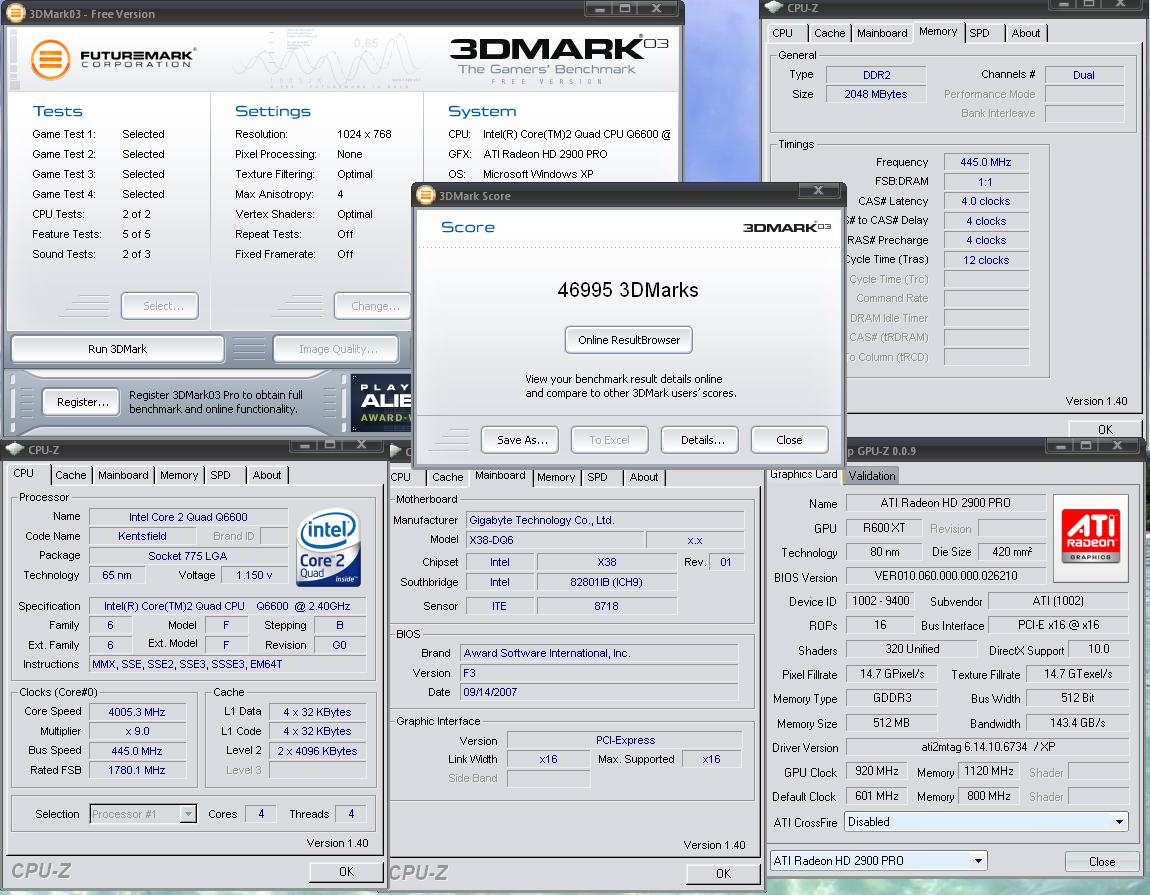Click the To Excel button
1150x895 pixels.
click(609, 439)
